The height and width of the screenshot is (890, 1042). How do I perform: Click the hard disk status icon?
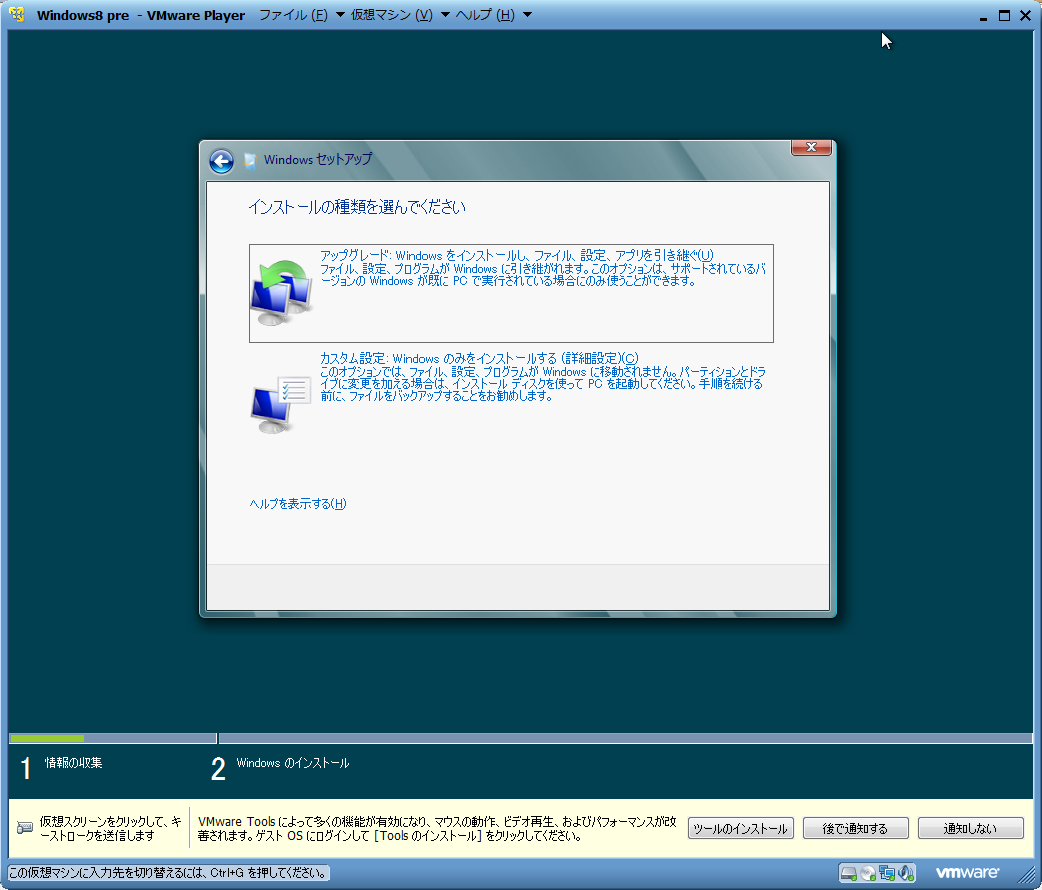coord(849,873)
